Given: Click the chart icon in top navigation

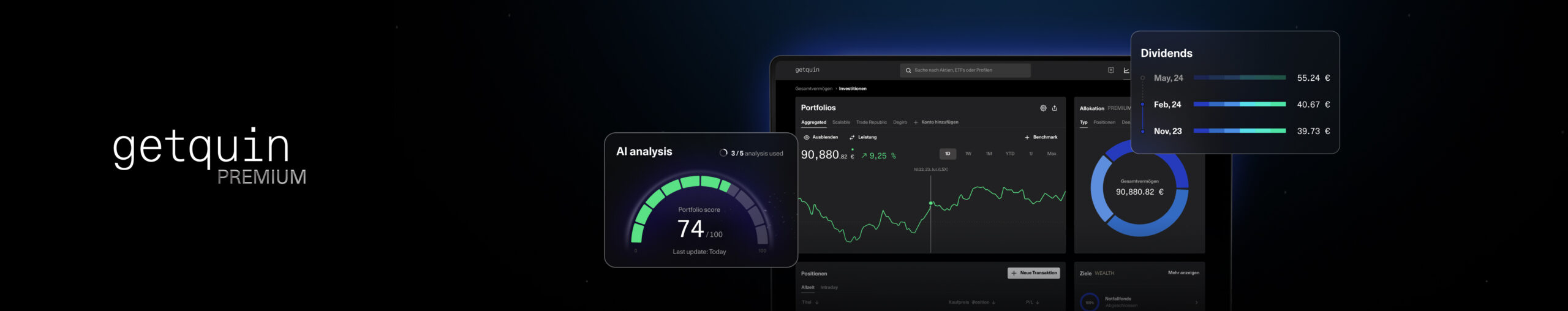Looking at the screenshot, I should pos(1126,70).
